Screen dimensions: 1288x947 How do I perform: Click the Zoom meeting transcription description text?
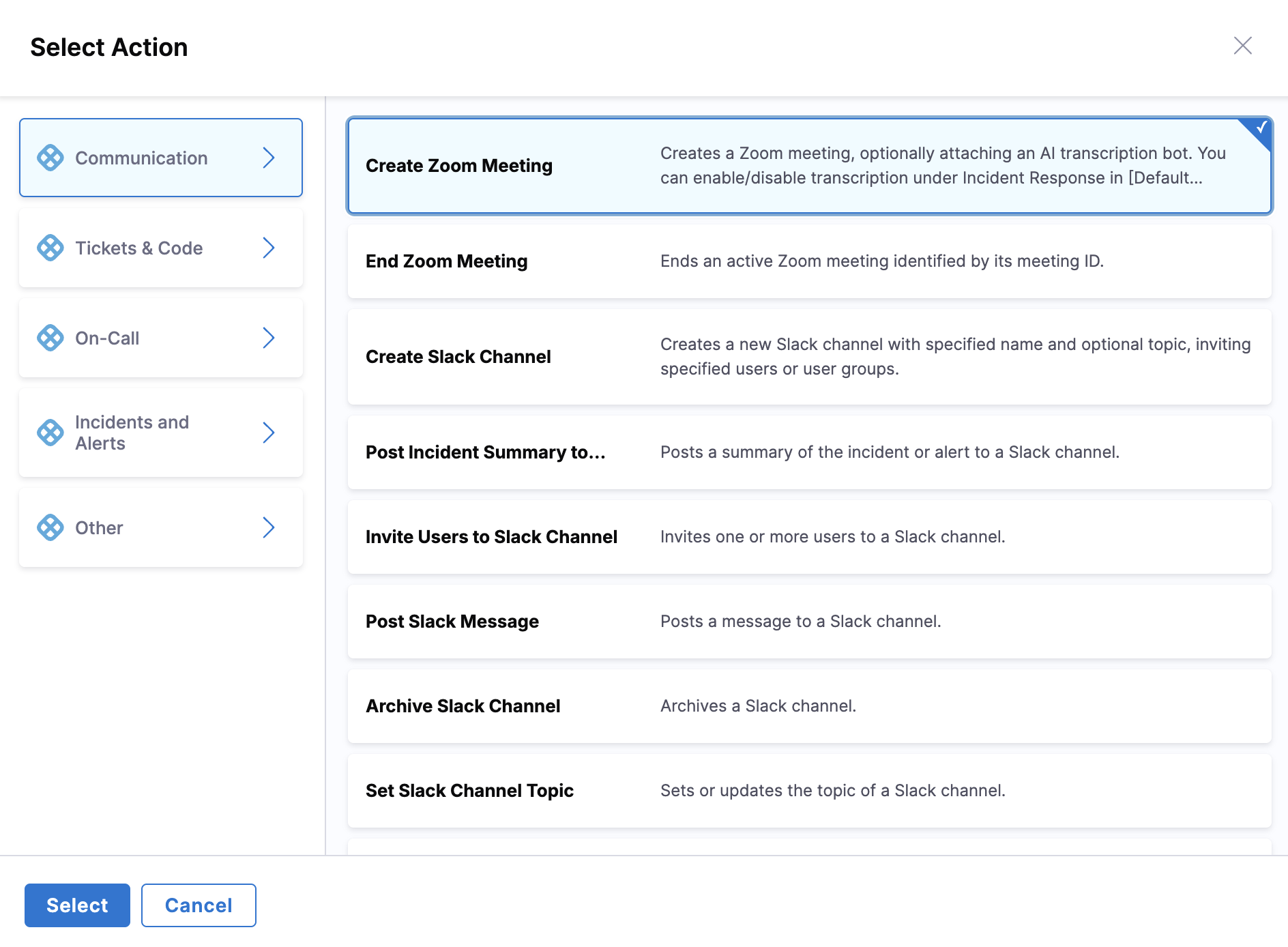943,166
